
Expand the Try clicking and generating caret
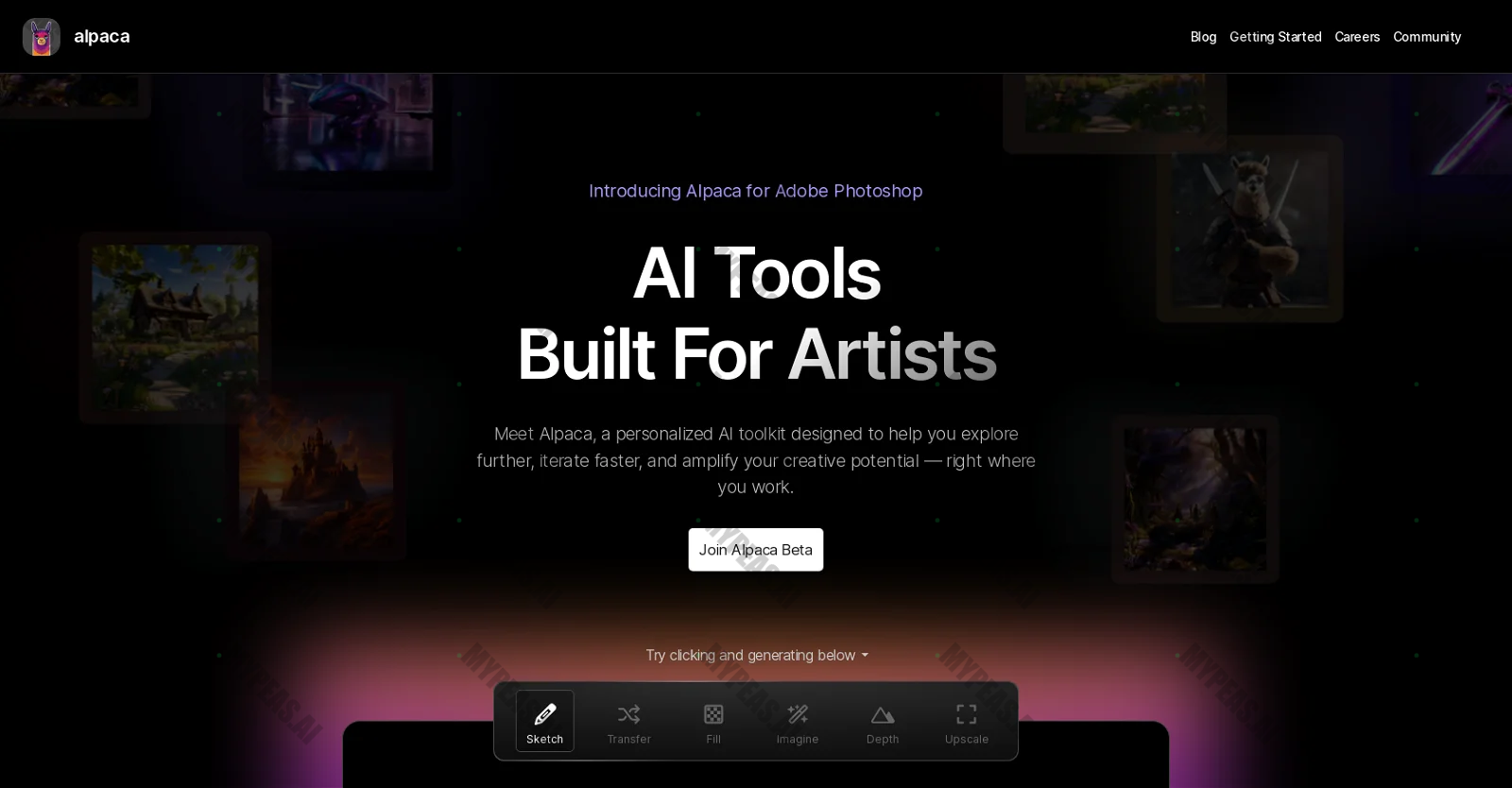tap(865, 655)
